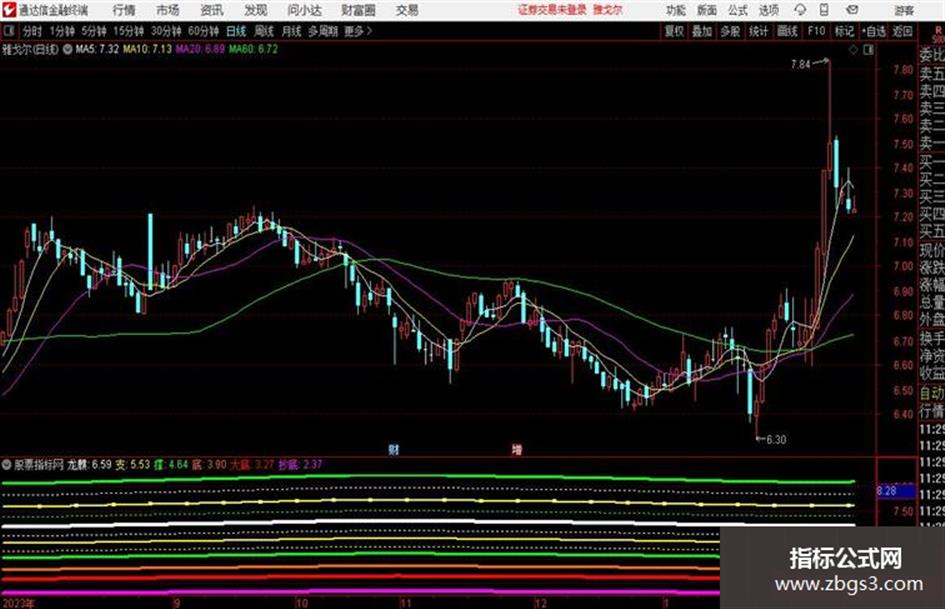The height and width of the screenshot is (609, 945).
Task: Expand the MA indicator dropdown circle icon
Action: coord(68,49)
